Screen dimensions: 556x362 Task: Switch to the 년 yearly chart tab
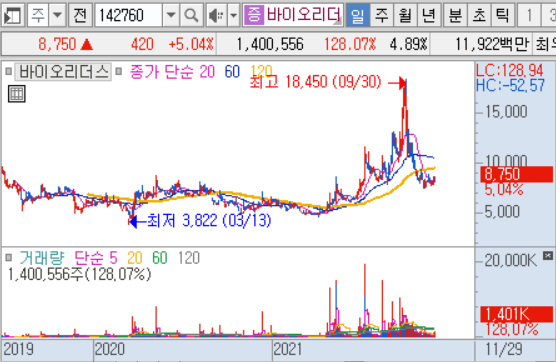(429, 15)
